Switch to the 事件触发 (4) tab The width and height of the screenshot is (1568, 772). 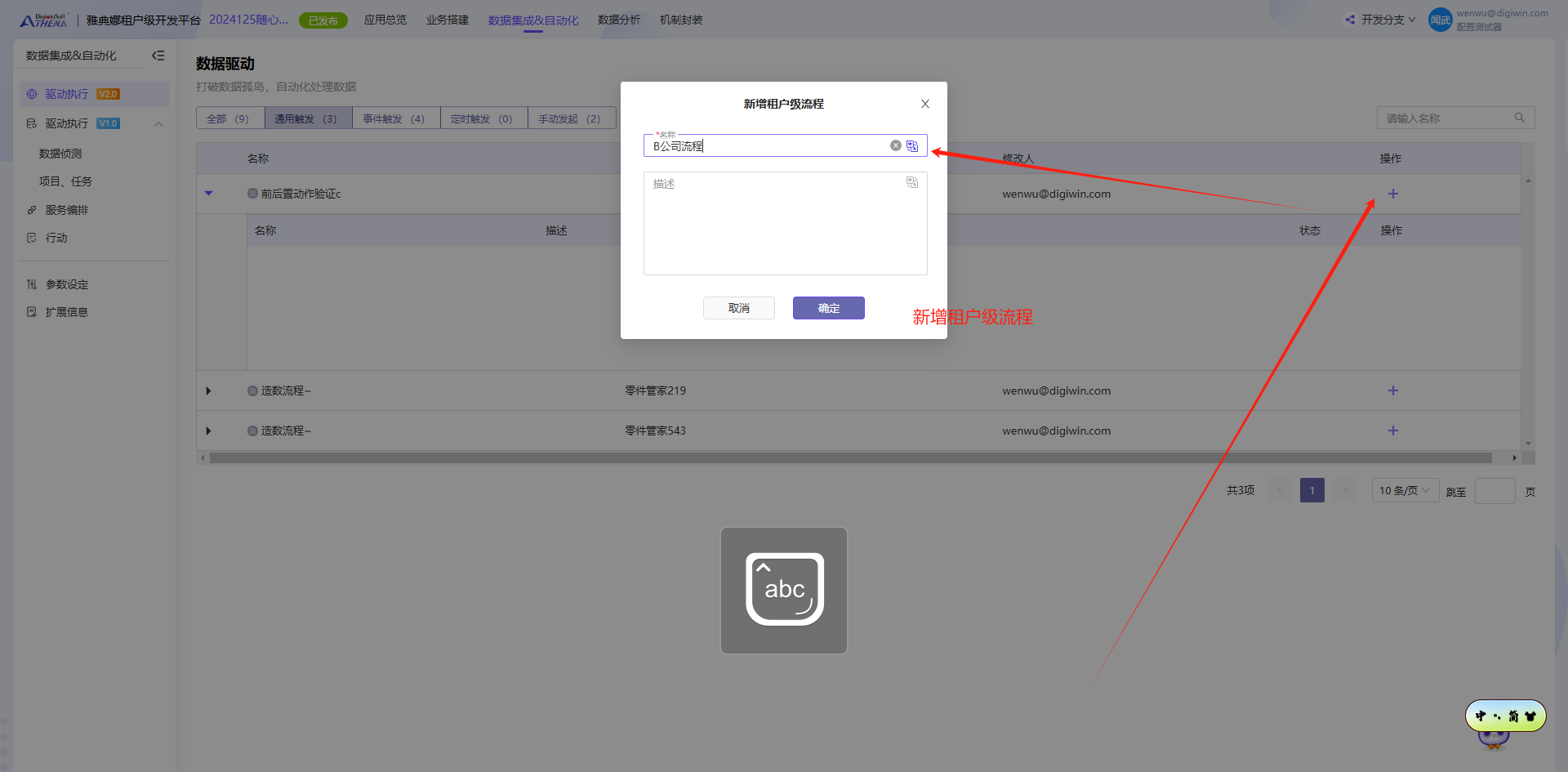point(396,118)
